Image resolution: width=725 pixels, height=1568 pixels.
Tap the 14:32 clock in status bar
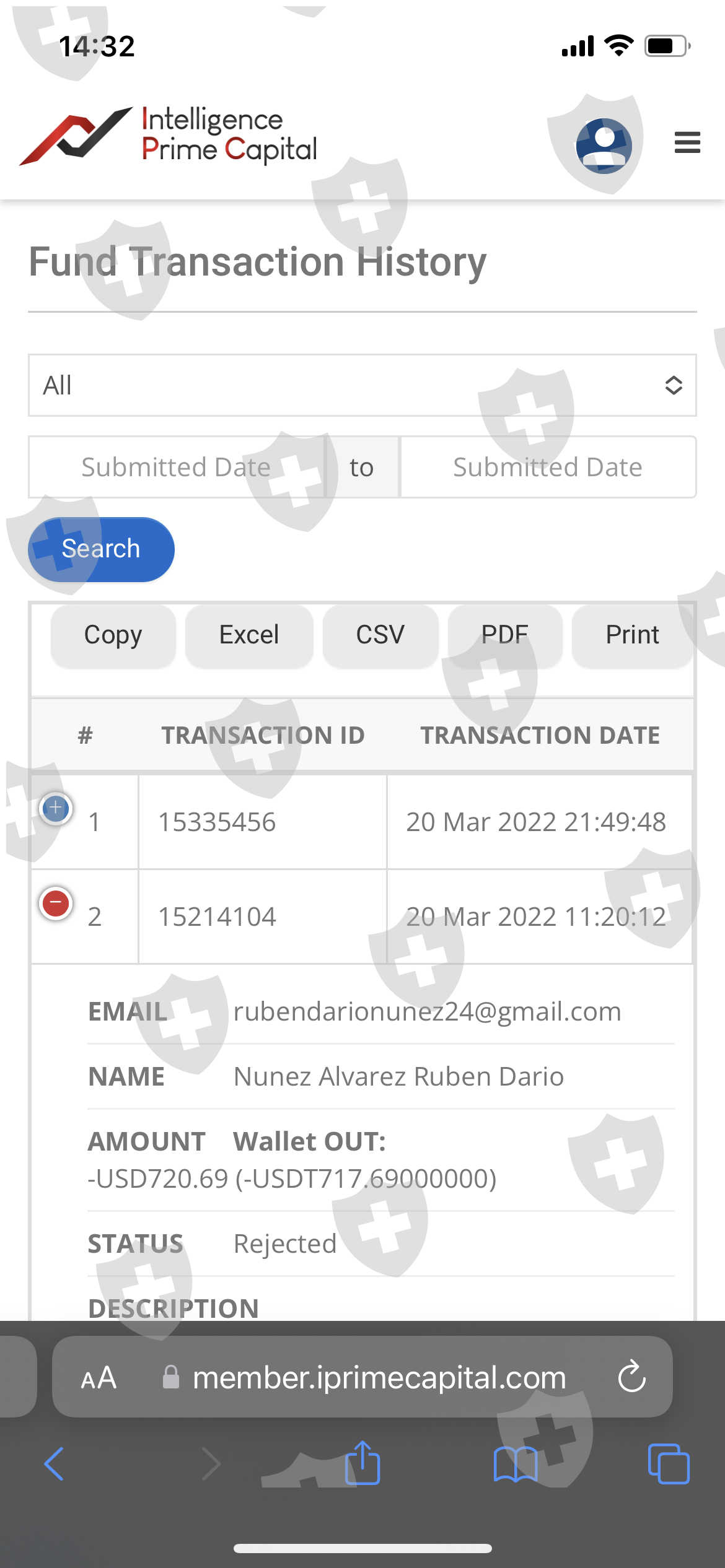tap(97, 46)
